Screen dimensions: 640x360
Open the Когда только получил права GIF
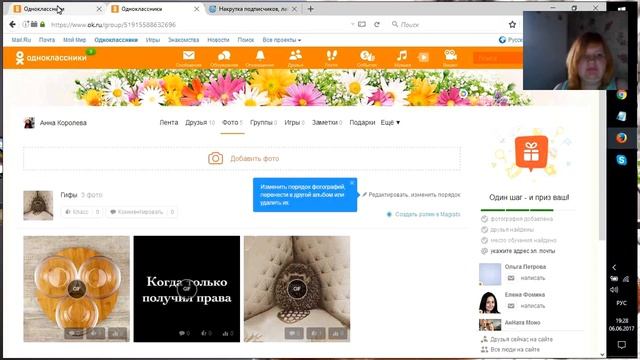[187, 289]
